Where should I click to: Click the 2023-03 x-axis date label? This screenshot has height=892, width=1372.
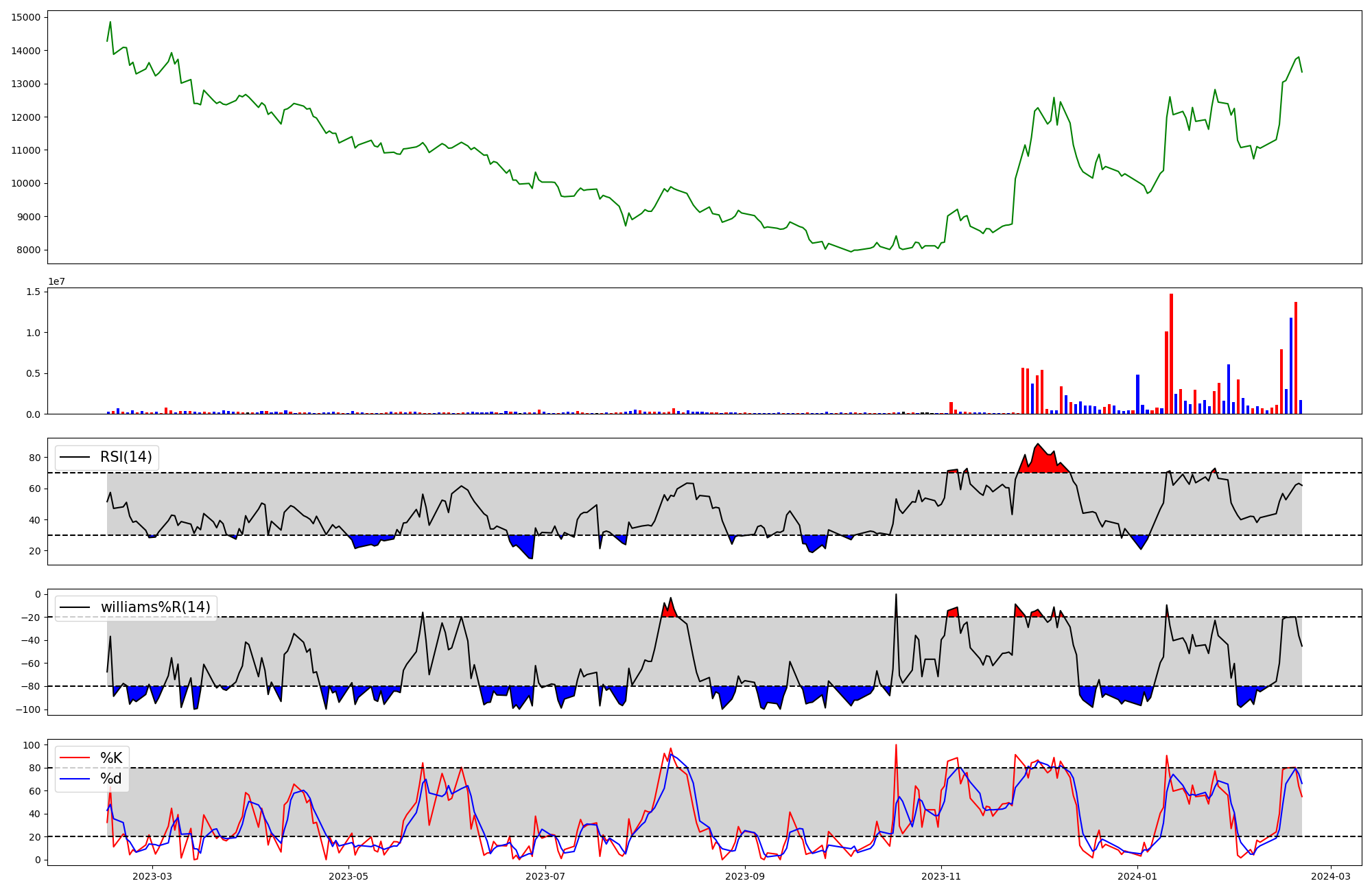point(152,876)
